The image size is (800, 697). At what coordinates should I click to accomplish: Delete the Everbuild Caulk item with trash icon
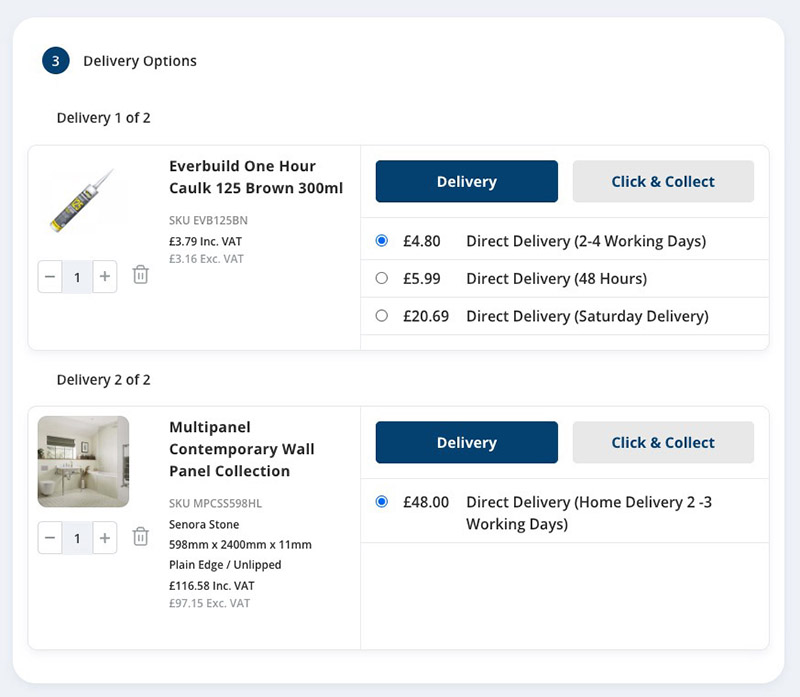pos(141,275)
